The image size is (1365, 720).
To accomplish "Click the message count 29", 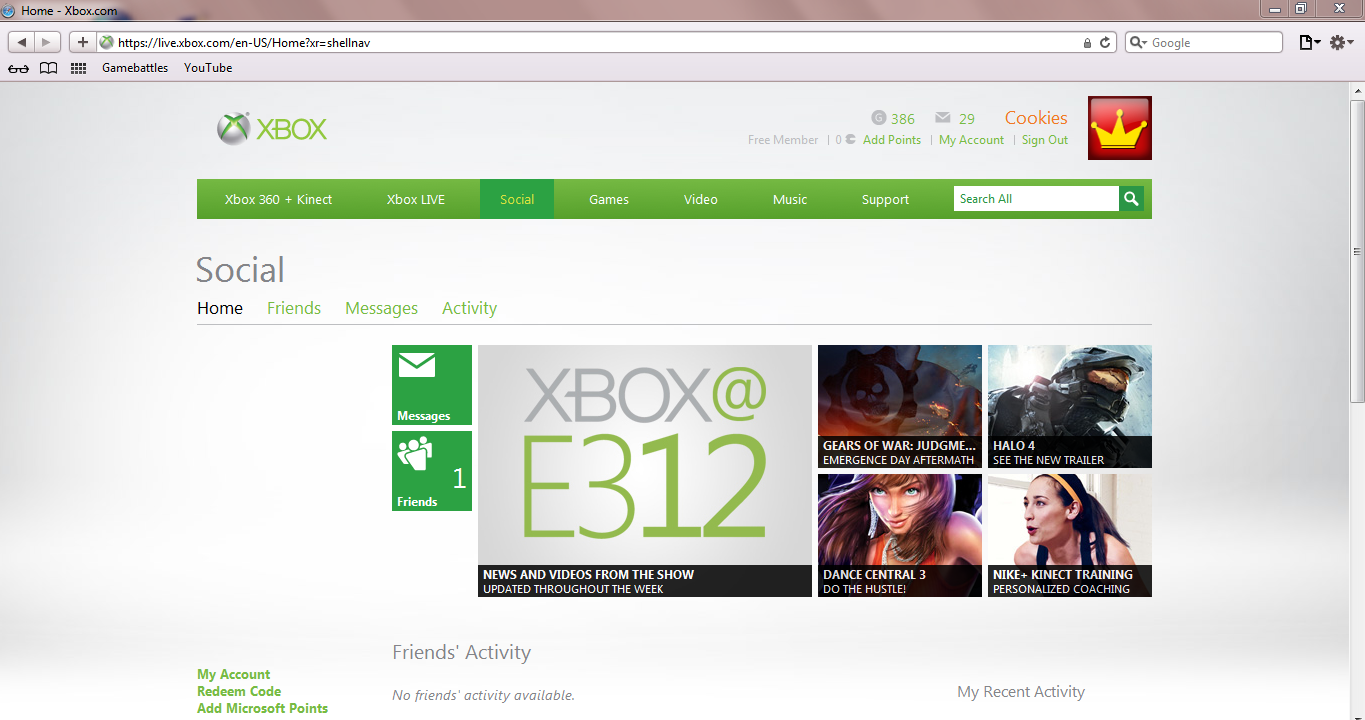I will click(966, 118).
